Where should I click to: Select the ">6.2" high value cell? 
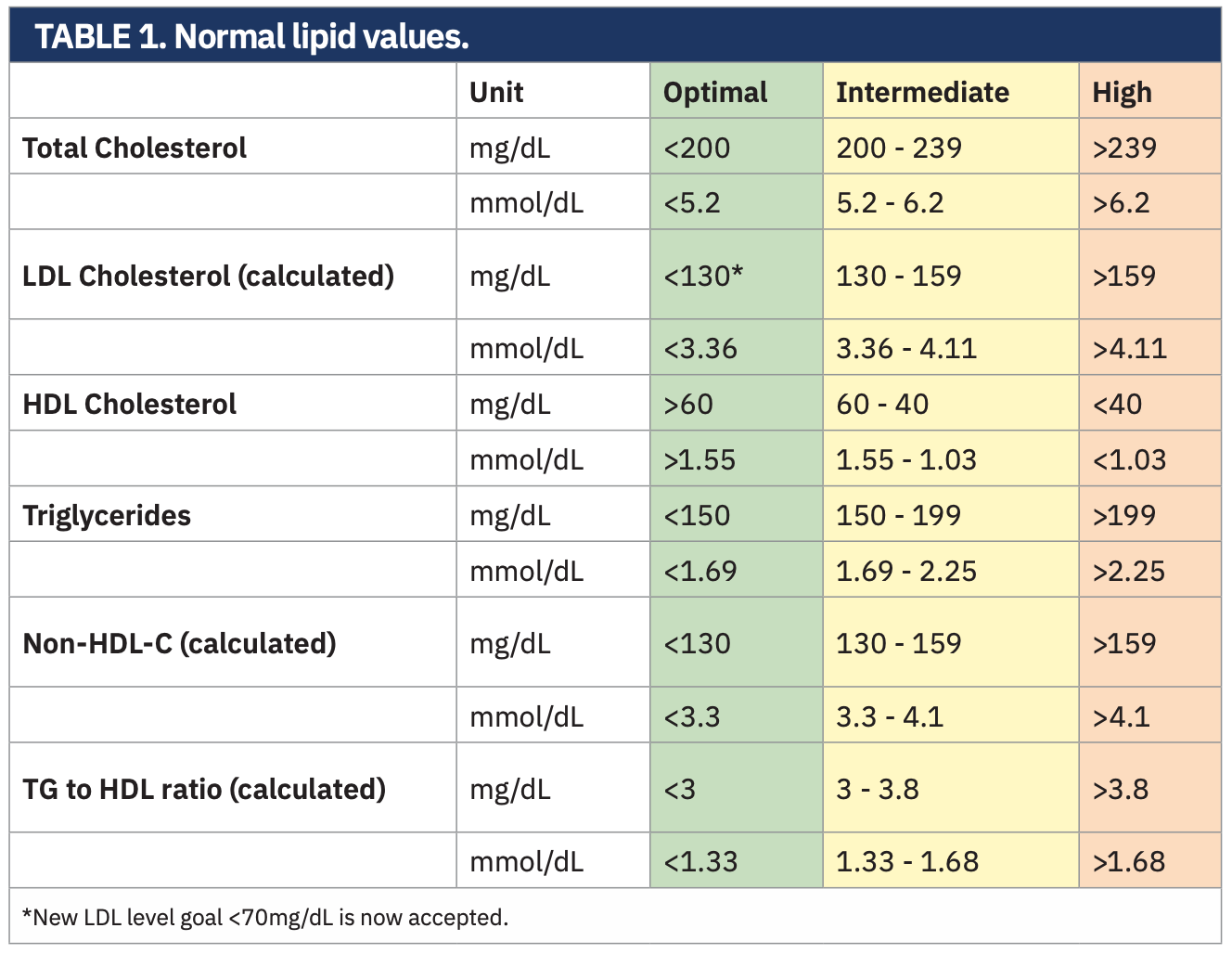pyautogui.click(x=1121, y=203)
